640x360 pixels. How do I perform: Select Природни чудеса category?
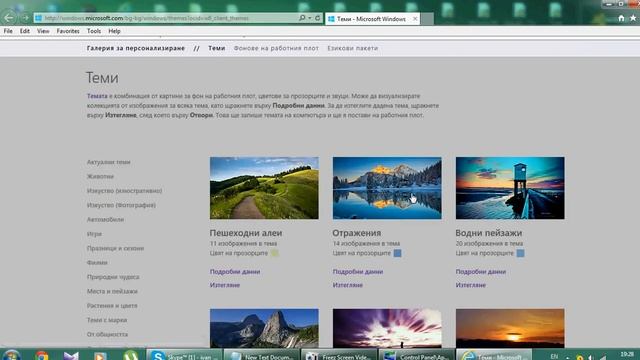[x=113, y=277]
